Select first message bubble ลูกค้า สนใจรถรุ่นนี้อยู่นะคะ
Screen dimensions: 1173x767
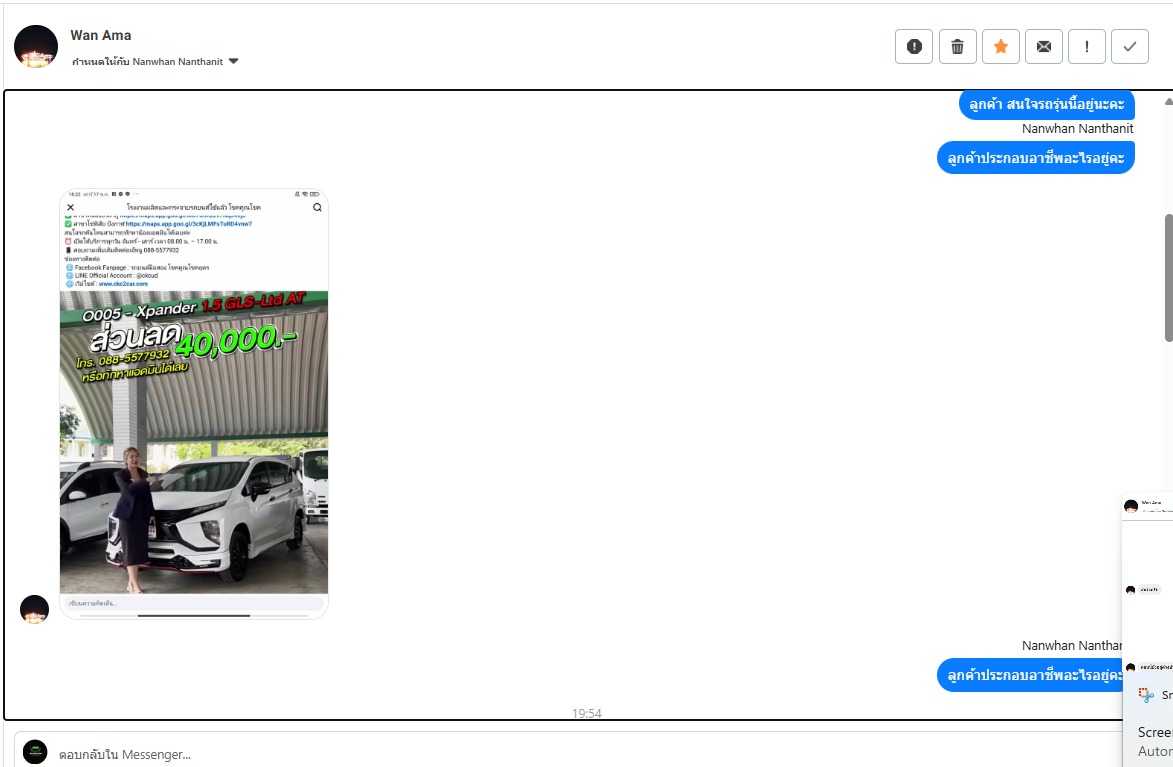point(1047,104)
